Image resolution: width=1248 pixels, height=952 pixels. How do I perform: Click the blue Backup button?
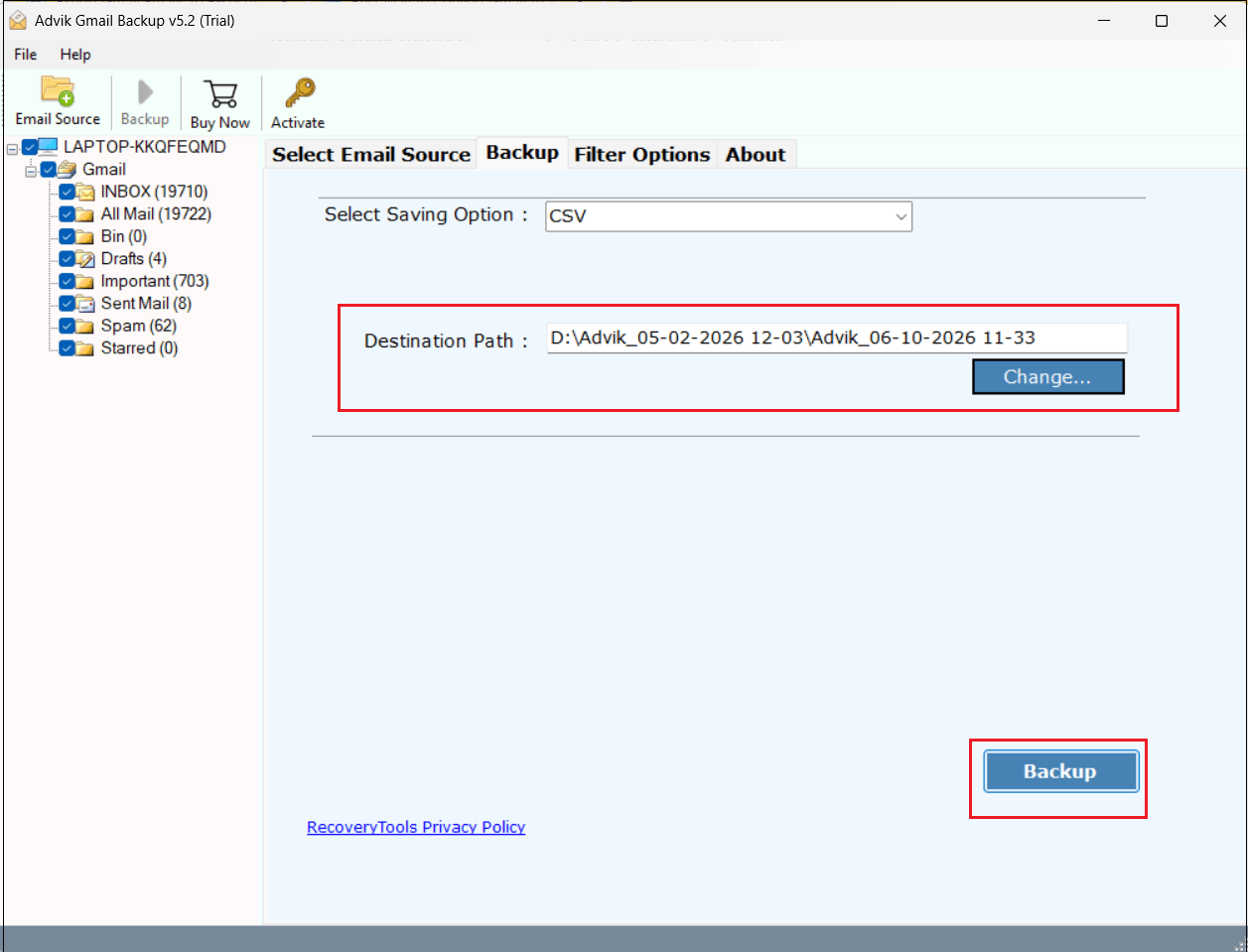pyautogui.click(x=1060, y=771)
